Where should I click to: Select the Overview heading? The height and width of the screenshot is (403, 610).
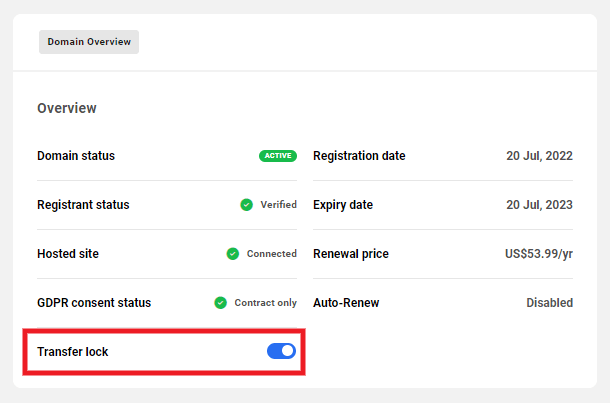(67, 108)
